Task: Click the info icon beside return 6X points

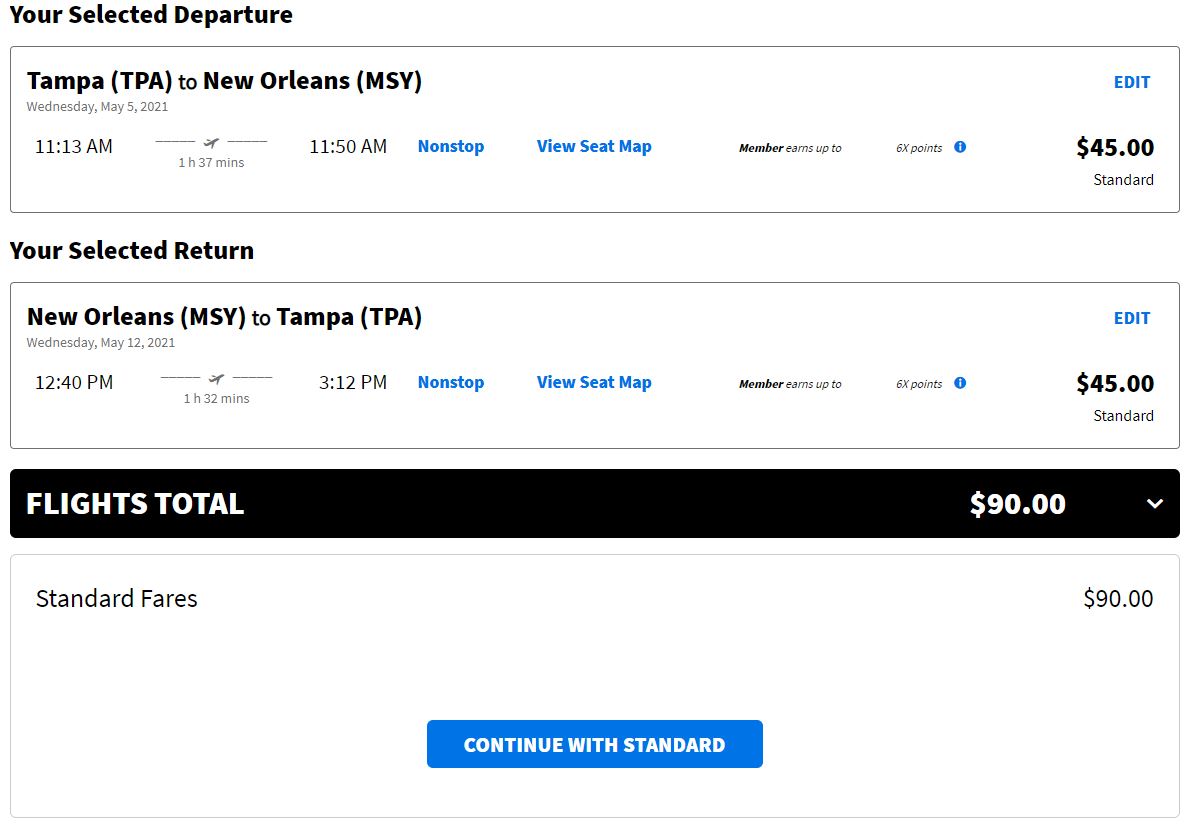Action: click(x=960, y=383)
